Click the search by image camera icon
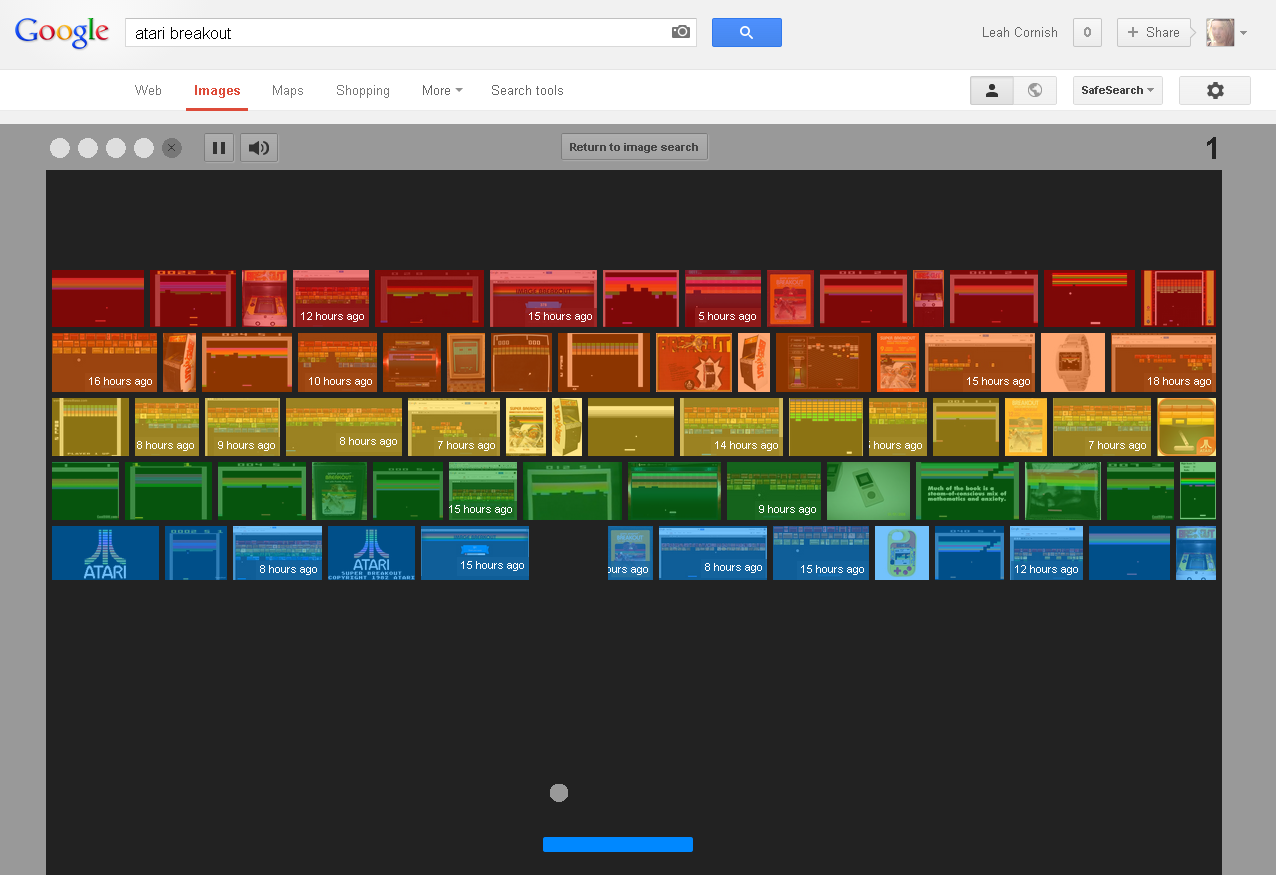Screen dimensions: 1276x875 [681, 32]
